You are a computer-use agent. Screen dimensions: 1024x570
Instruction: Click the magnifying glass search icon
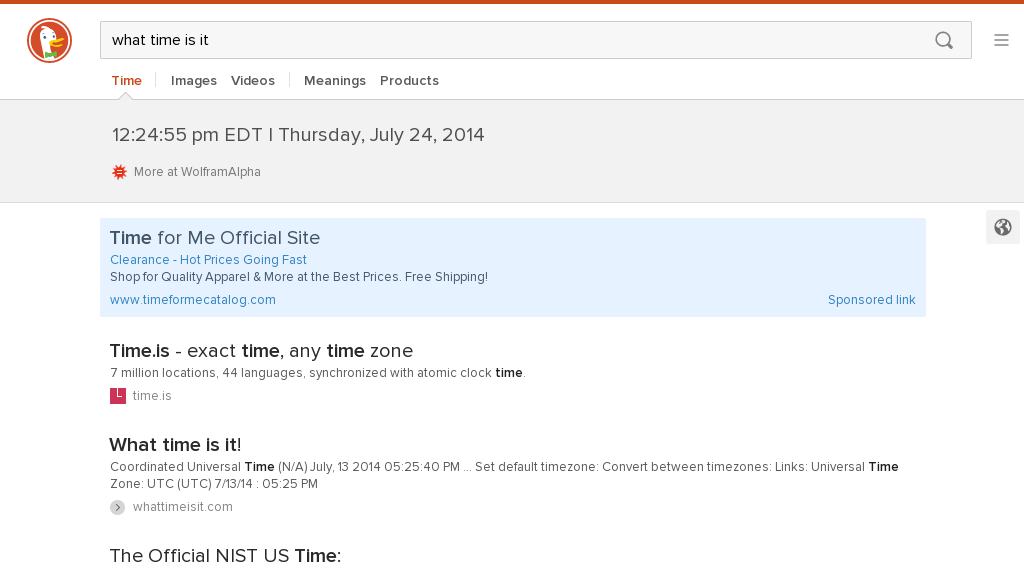pos(944,40)
